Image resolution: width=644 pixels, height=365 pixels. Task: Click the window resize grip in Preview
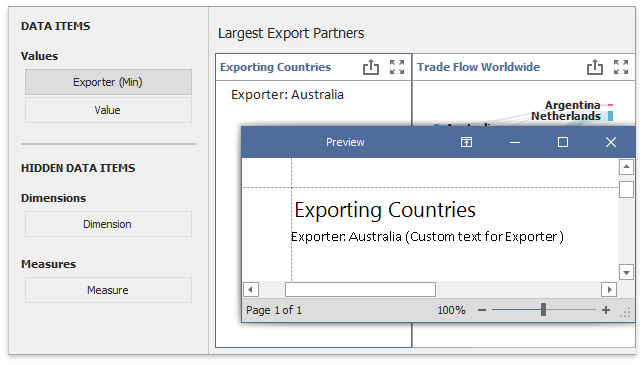pos(625,313)
